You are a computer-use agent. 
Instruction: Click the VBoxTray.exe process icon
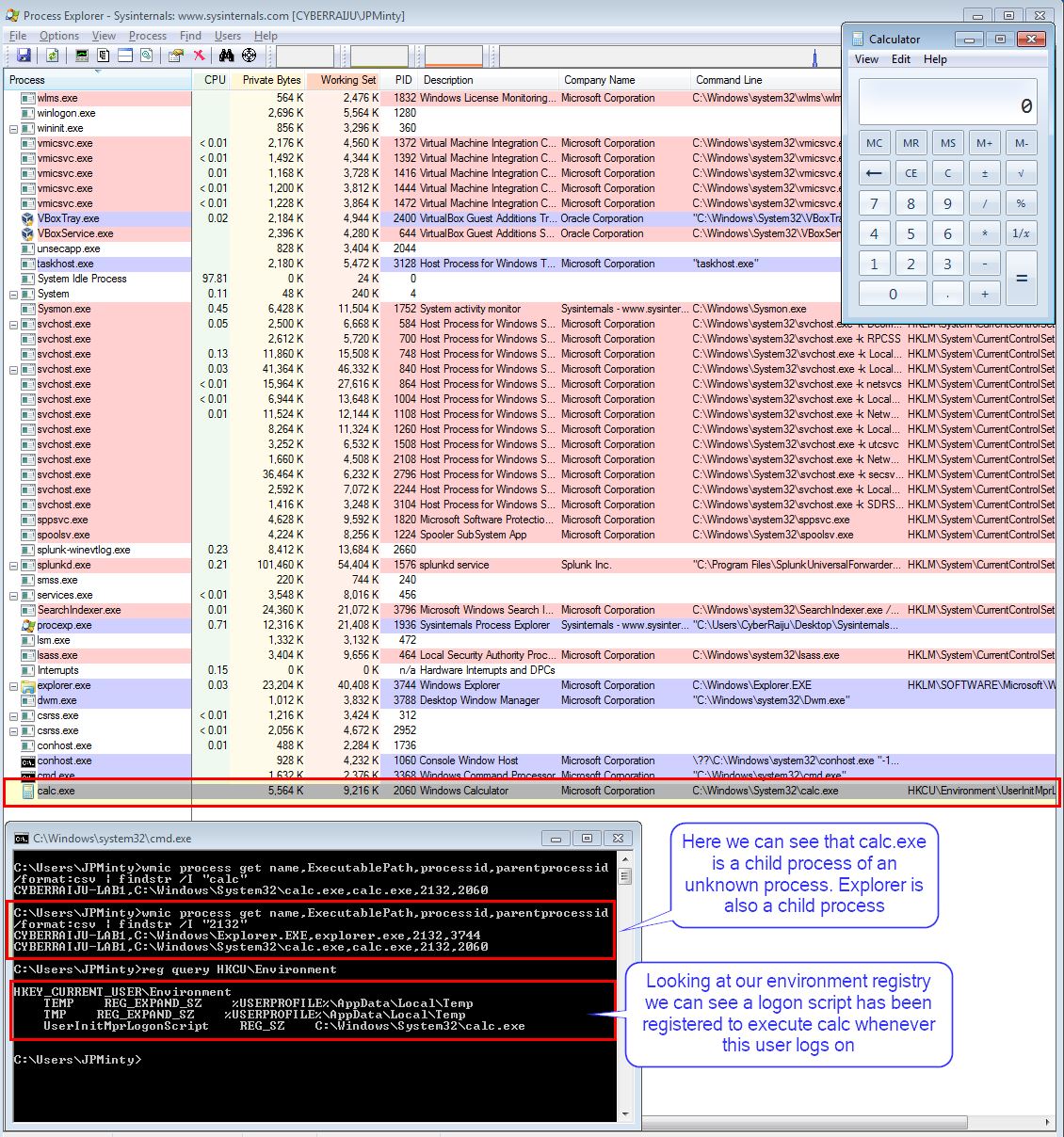[27, 218]
